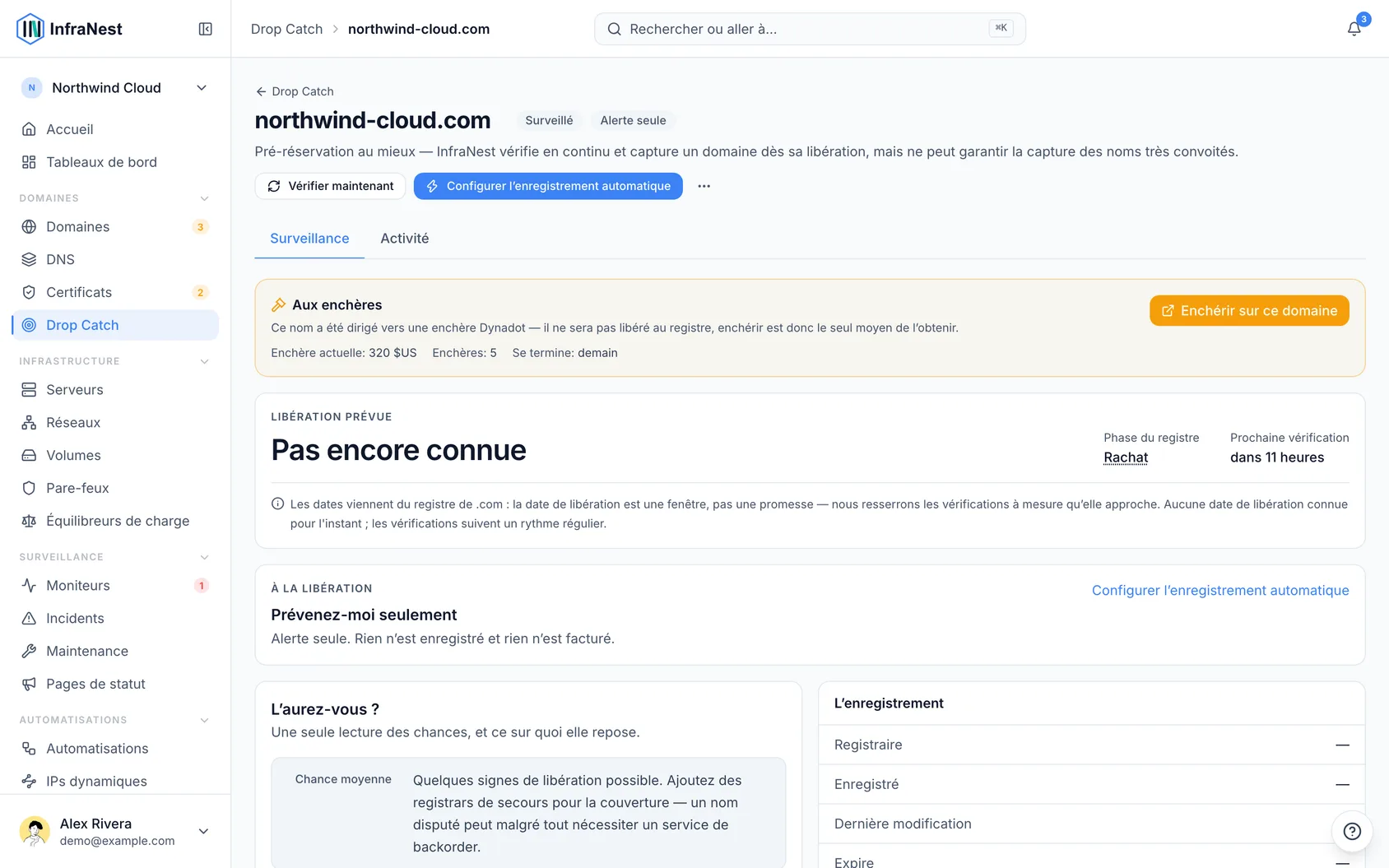Open Équilibreurs de charge

(115, 521)
